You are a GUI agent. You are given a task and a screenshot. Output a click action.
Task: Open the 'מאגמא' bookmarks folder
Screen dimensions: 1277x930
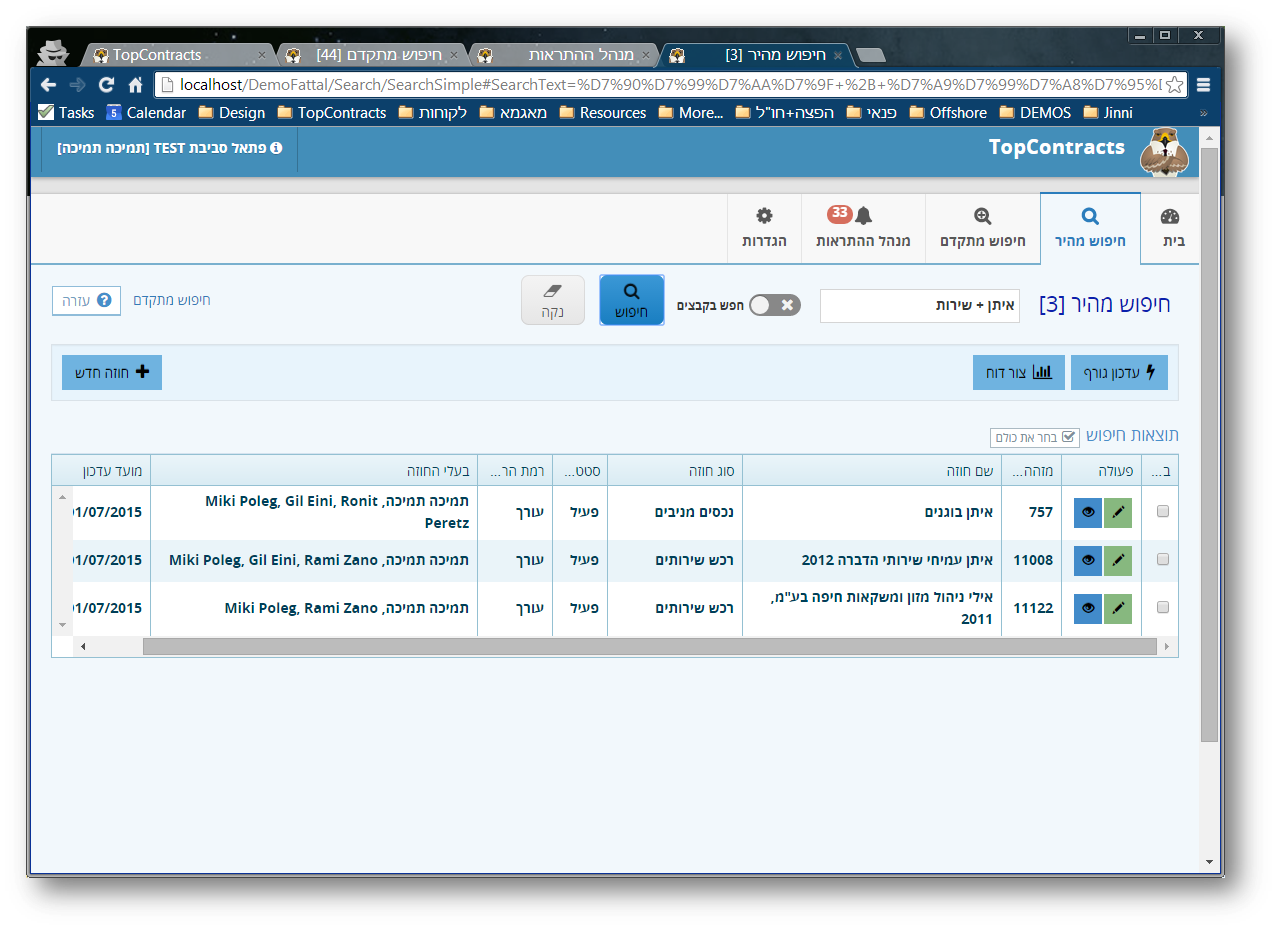(x=513, y=113)
